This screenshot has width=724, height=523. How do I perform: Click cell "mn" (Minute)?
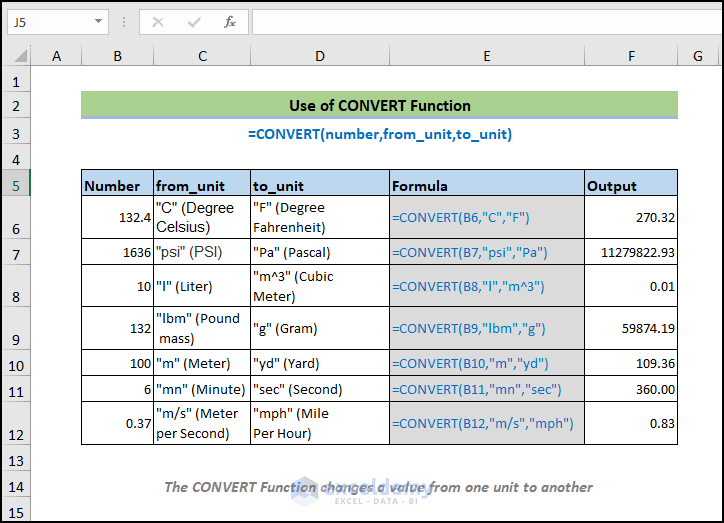coord(202,388)
